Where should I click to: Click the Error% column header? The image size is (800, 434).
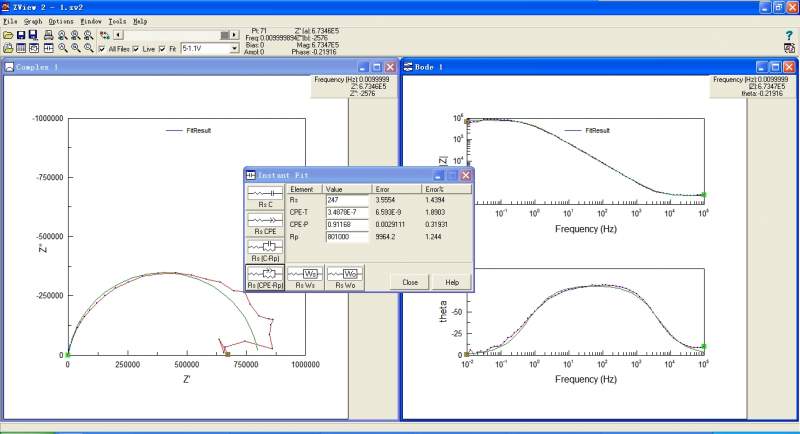(x=446, y=189)
